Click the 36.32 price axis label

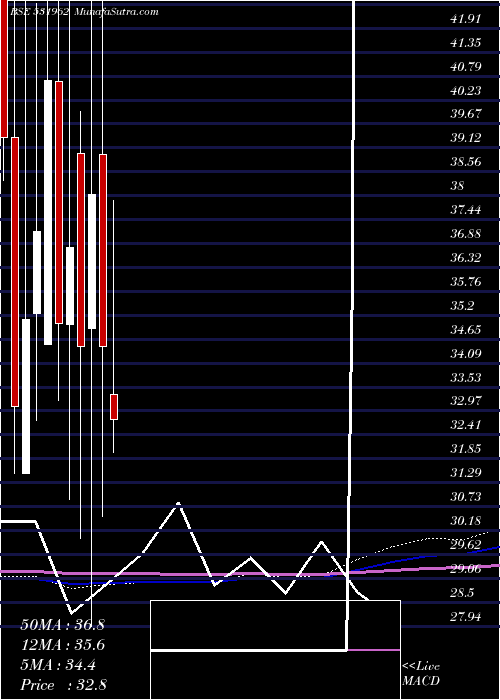pyautogui.click(x=466, y=258)
